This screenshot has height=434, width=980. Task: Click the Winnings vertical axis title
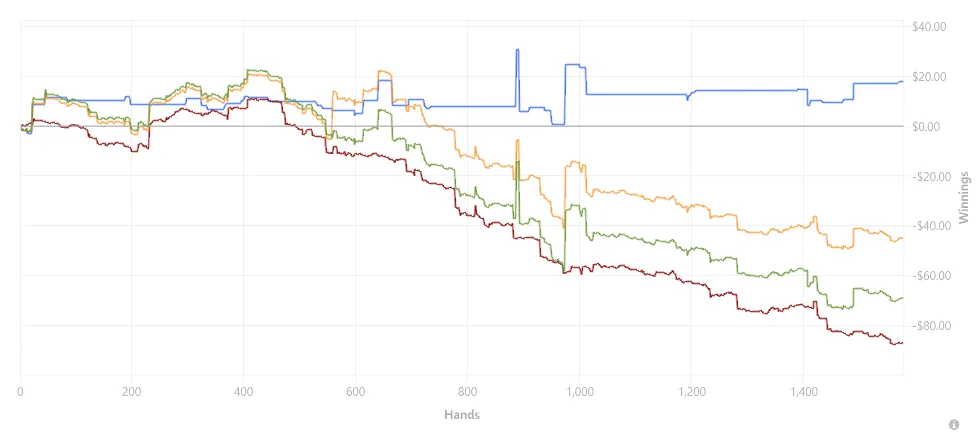964,196
